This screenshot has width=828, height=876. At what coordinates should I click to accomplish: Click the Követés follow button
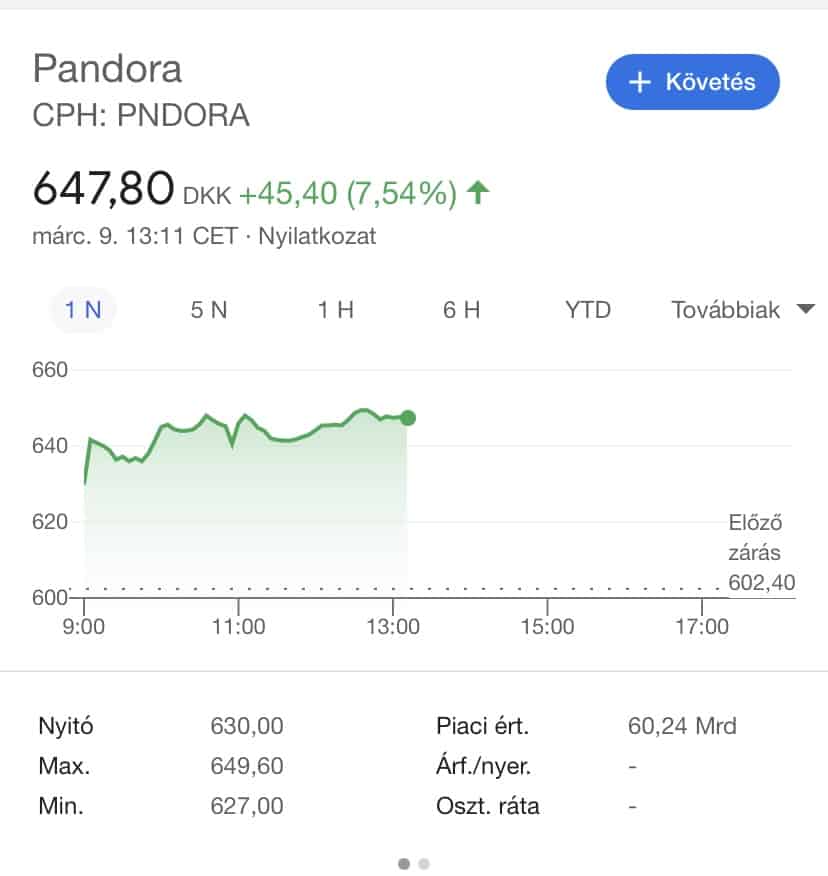692,82
